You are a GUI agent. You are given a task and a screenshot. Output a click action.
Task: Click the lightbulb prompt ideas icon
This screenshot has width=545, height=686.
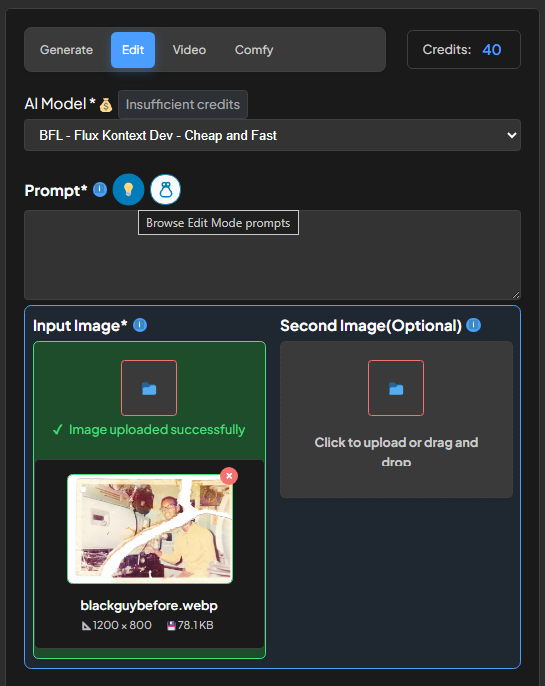(x=128, y=189)
